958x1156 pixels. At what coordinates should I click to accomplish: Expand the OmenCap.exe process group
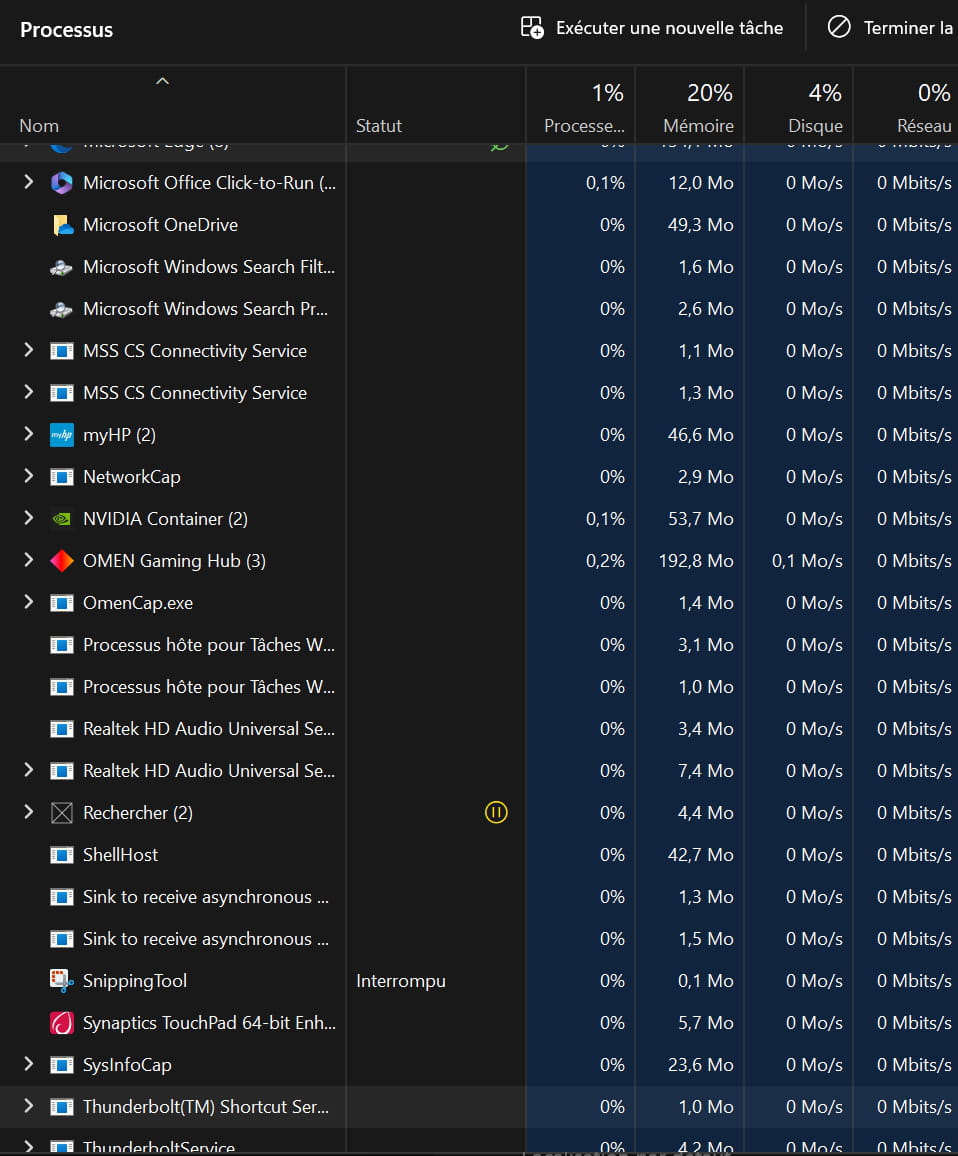pos(28,602)
